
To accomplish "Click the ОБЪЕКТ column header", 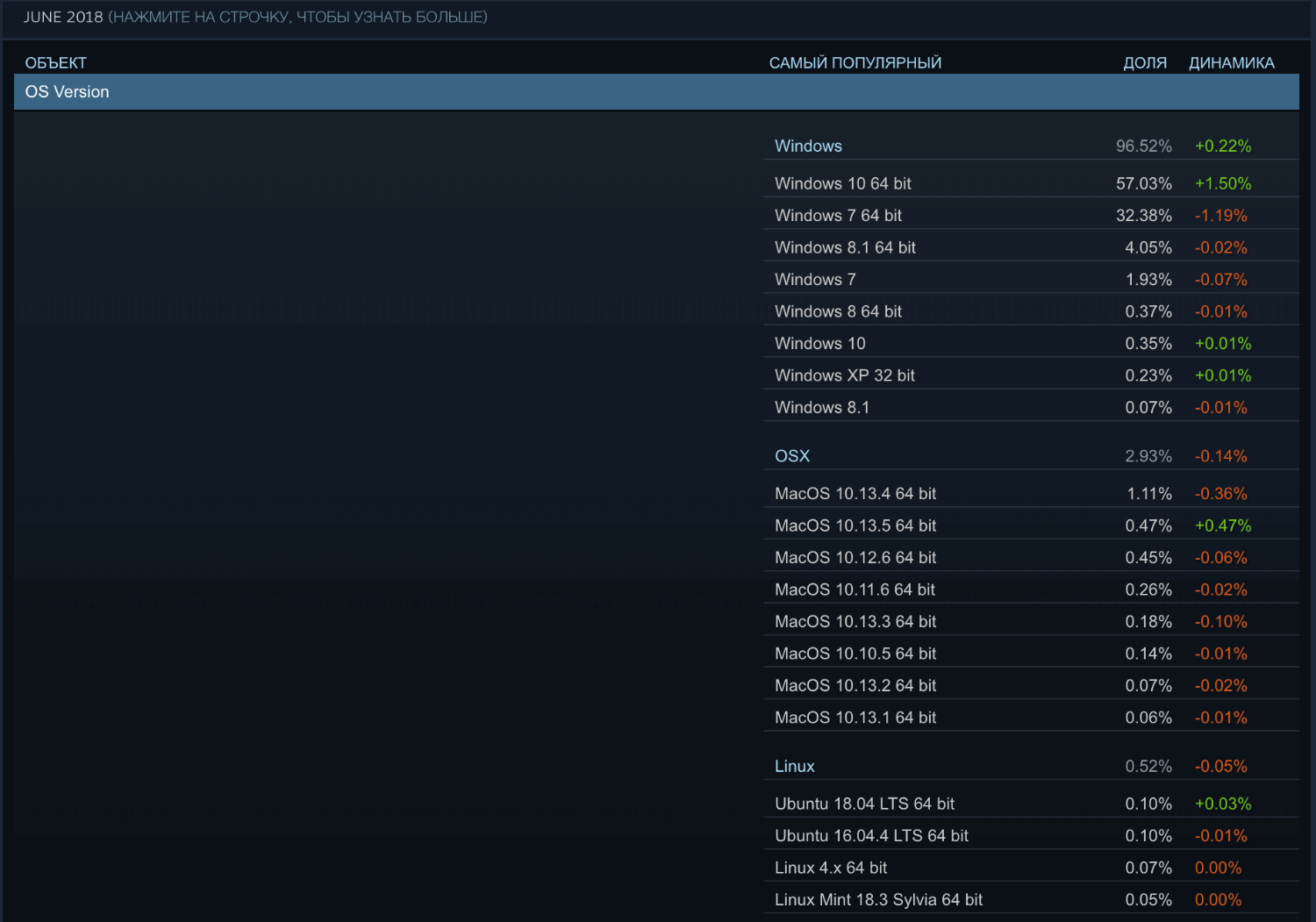I will click(56, 63).
